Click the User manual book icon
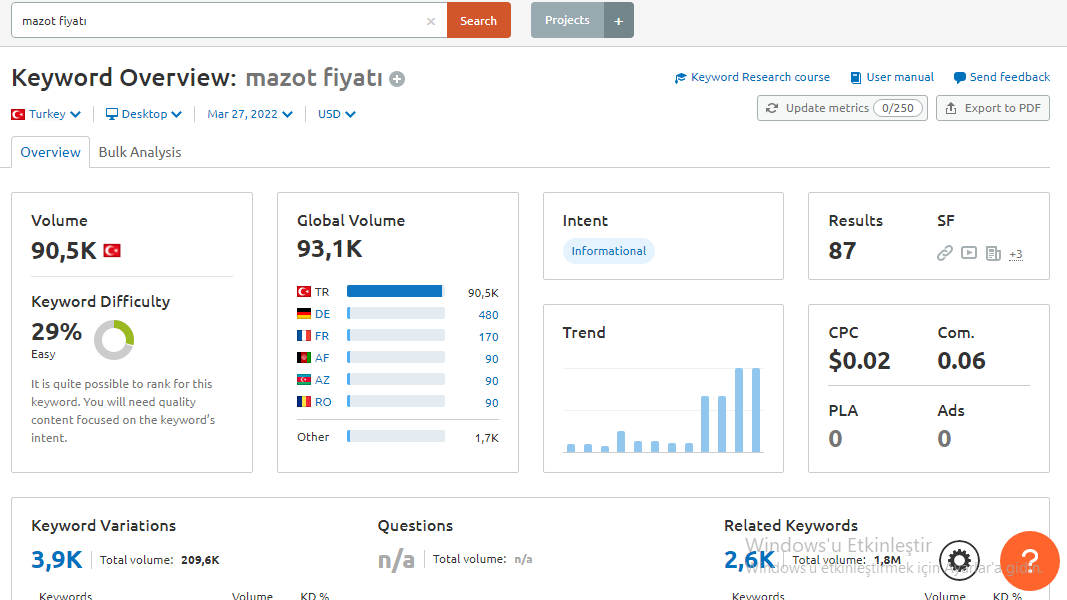The width and height of the screenshot is (1067, 600). coord(856,78)
